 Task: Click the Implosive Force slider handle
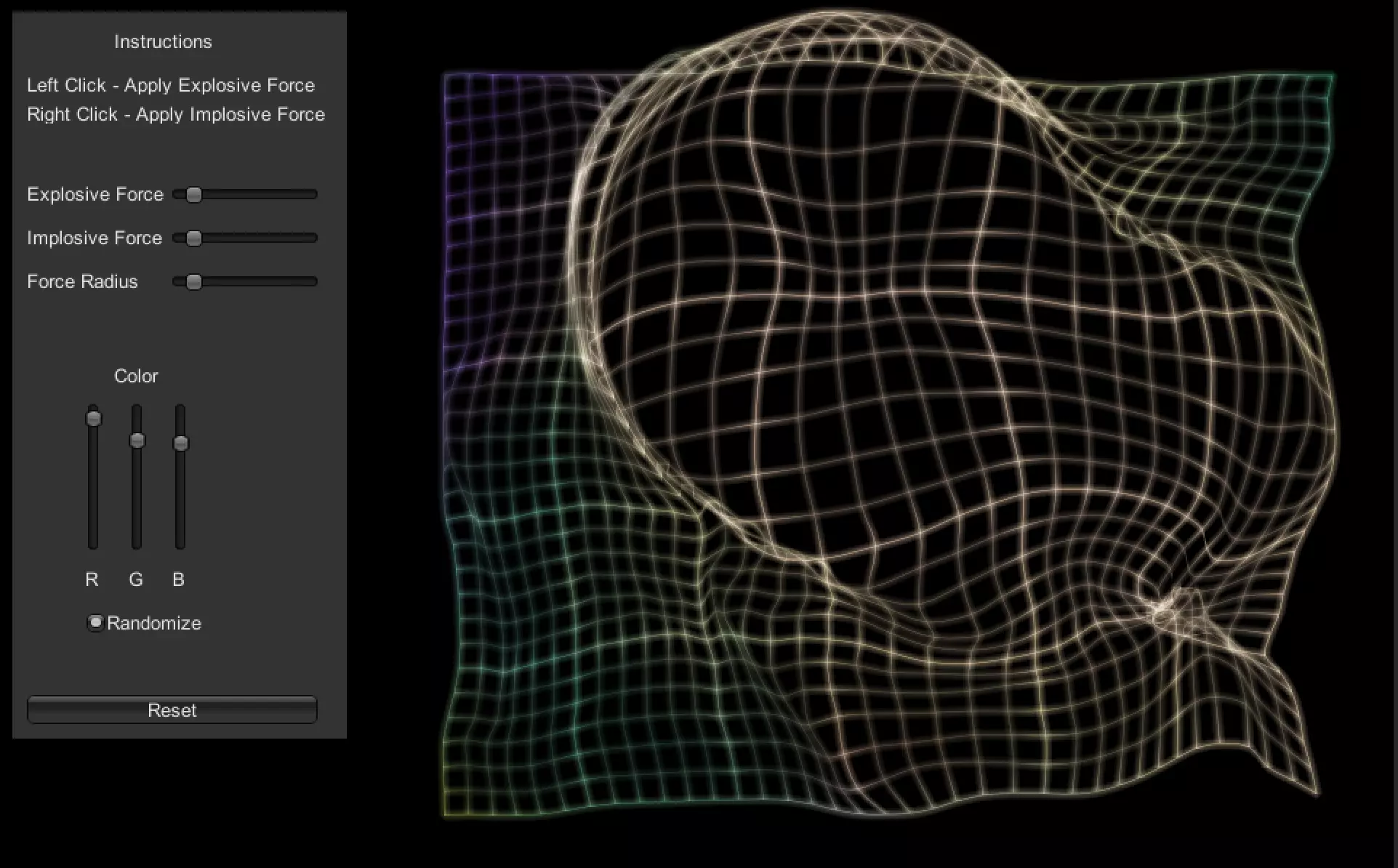click(193, 238)
